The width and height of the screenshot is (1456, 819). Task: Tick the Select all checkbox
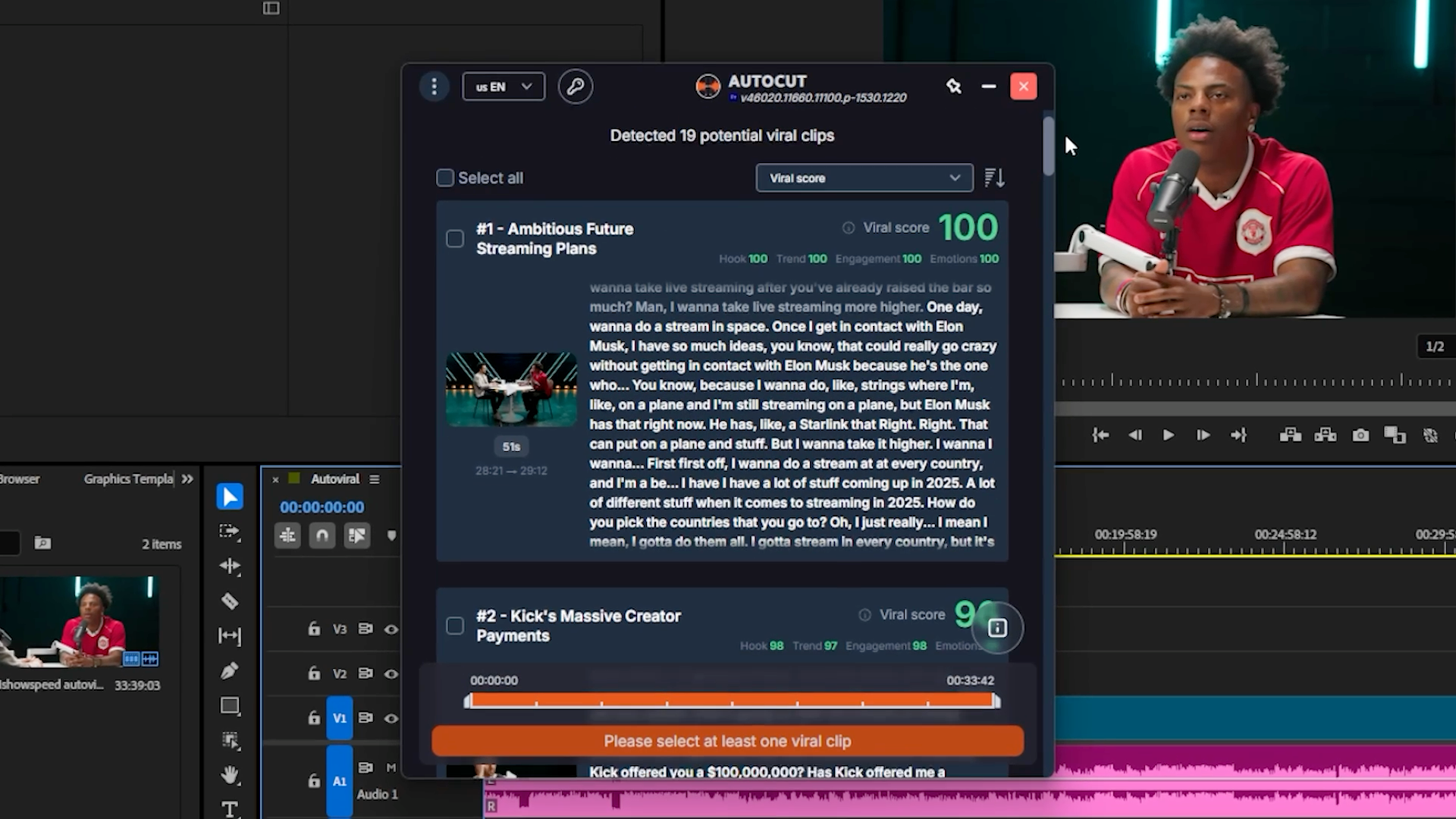pos(445,178)
